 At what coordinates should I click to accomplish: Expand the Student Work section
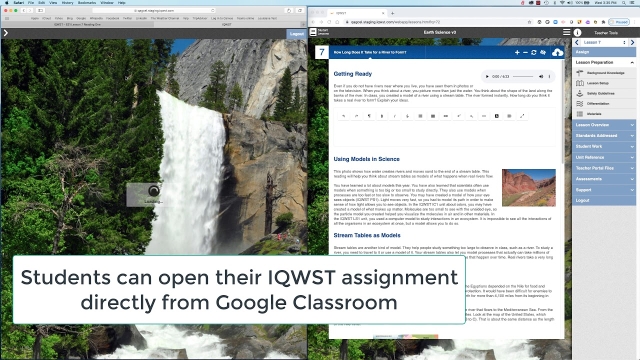(x=604, y=146)
